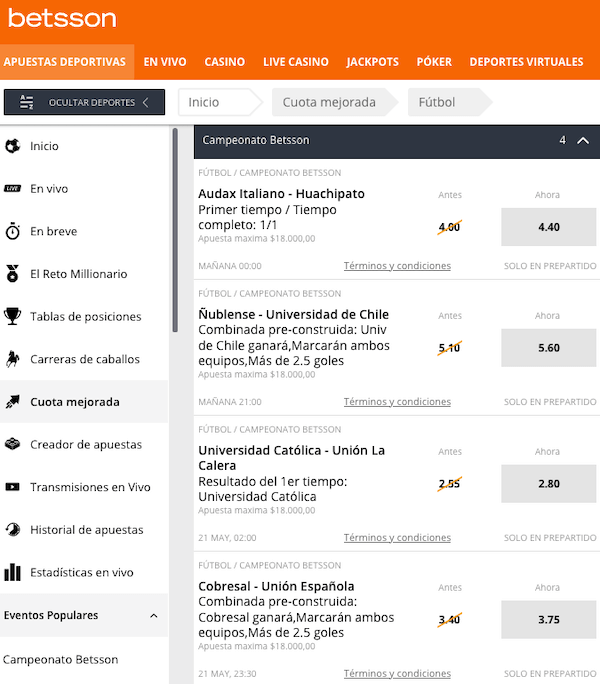Image resolution: width=600 pixels, height=684 pixels.
Task: Go to the Live Casino tab
Action: tap(296, 62)
